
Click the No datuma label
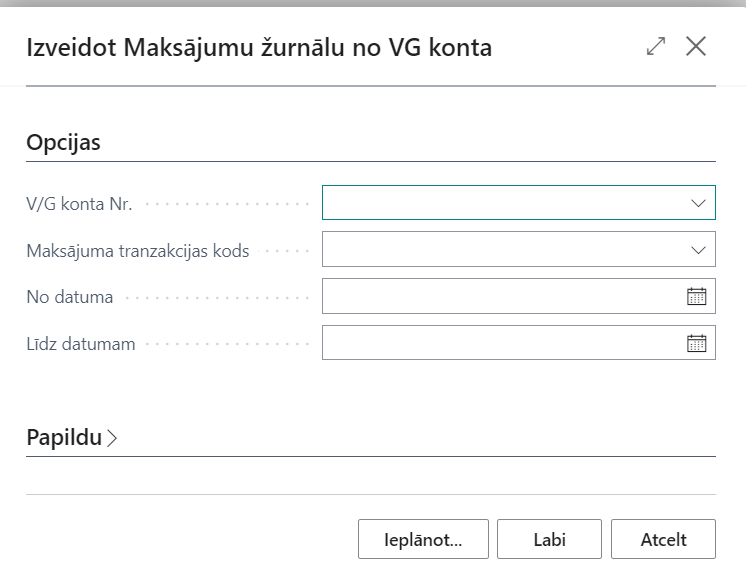[x=70, y=297]
